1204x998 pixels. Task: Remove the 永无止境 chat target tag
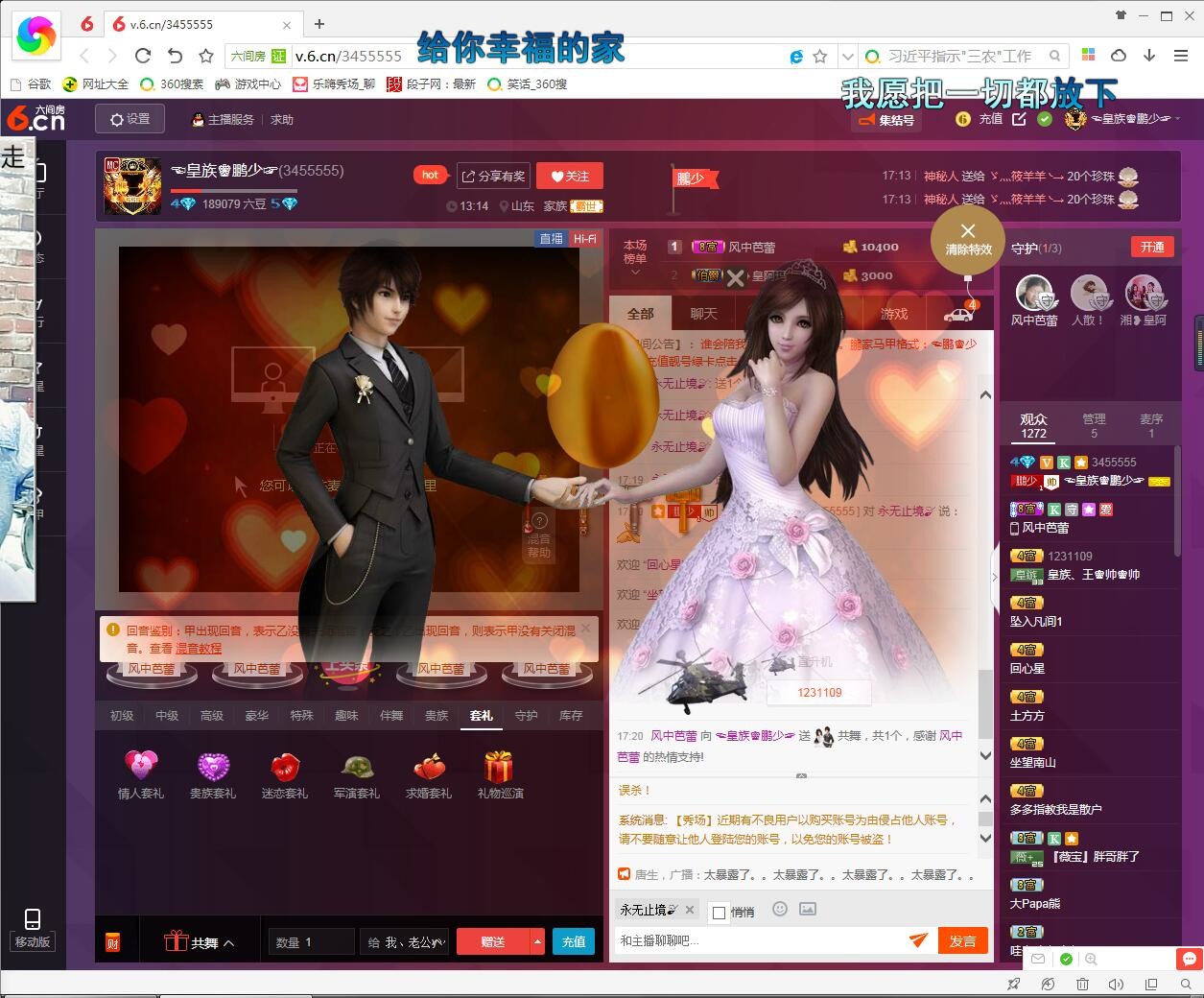[x=689, y=910]
